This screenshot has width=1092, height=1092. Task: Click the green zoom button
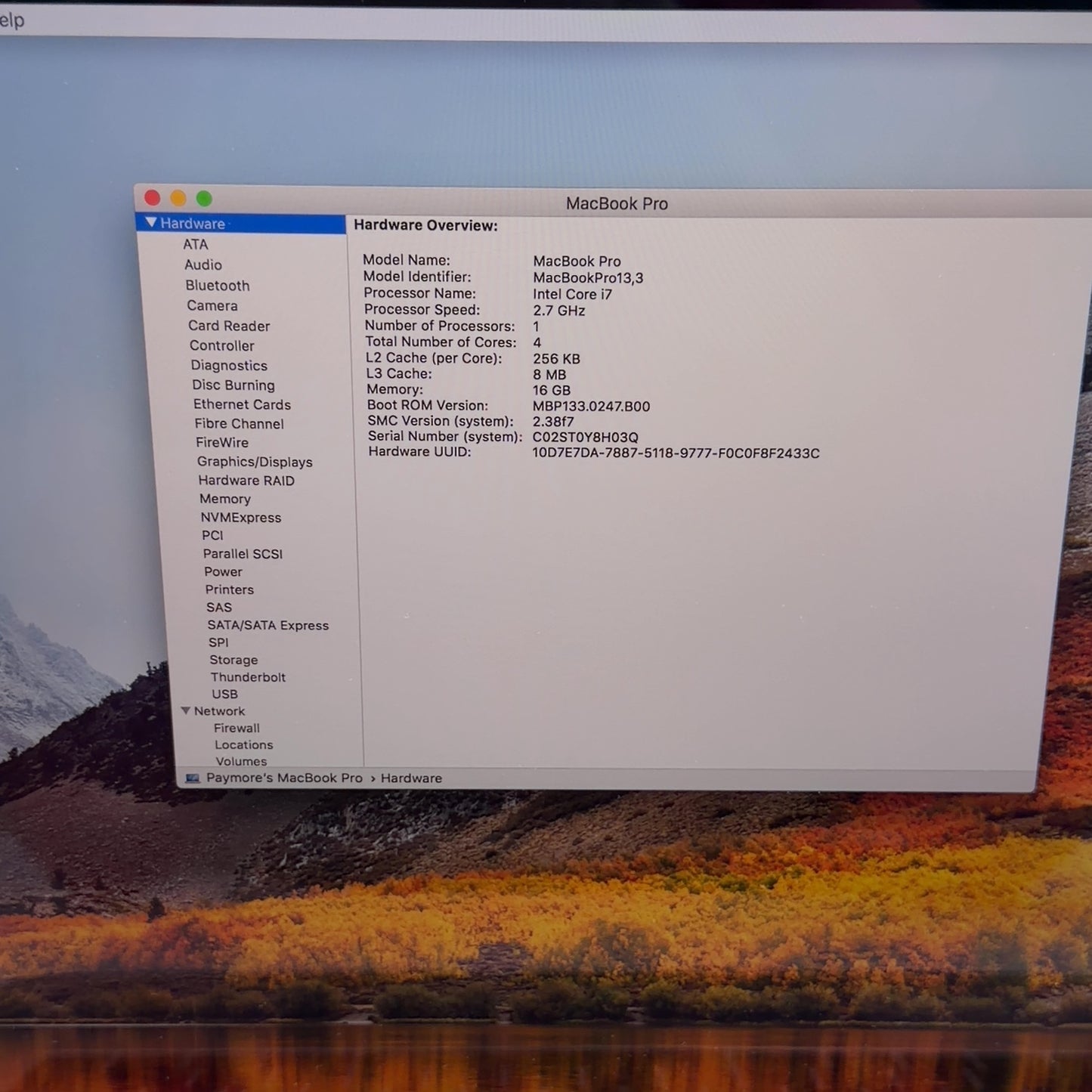pos(204,199)
